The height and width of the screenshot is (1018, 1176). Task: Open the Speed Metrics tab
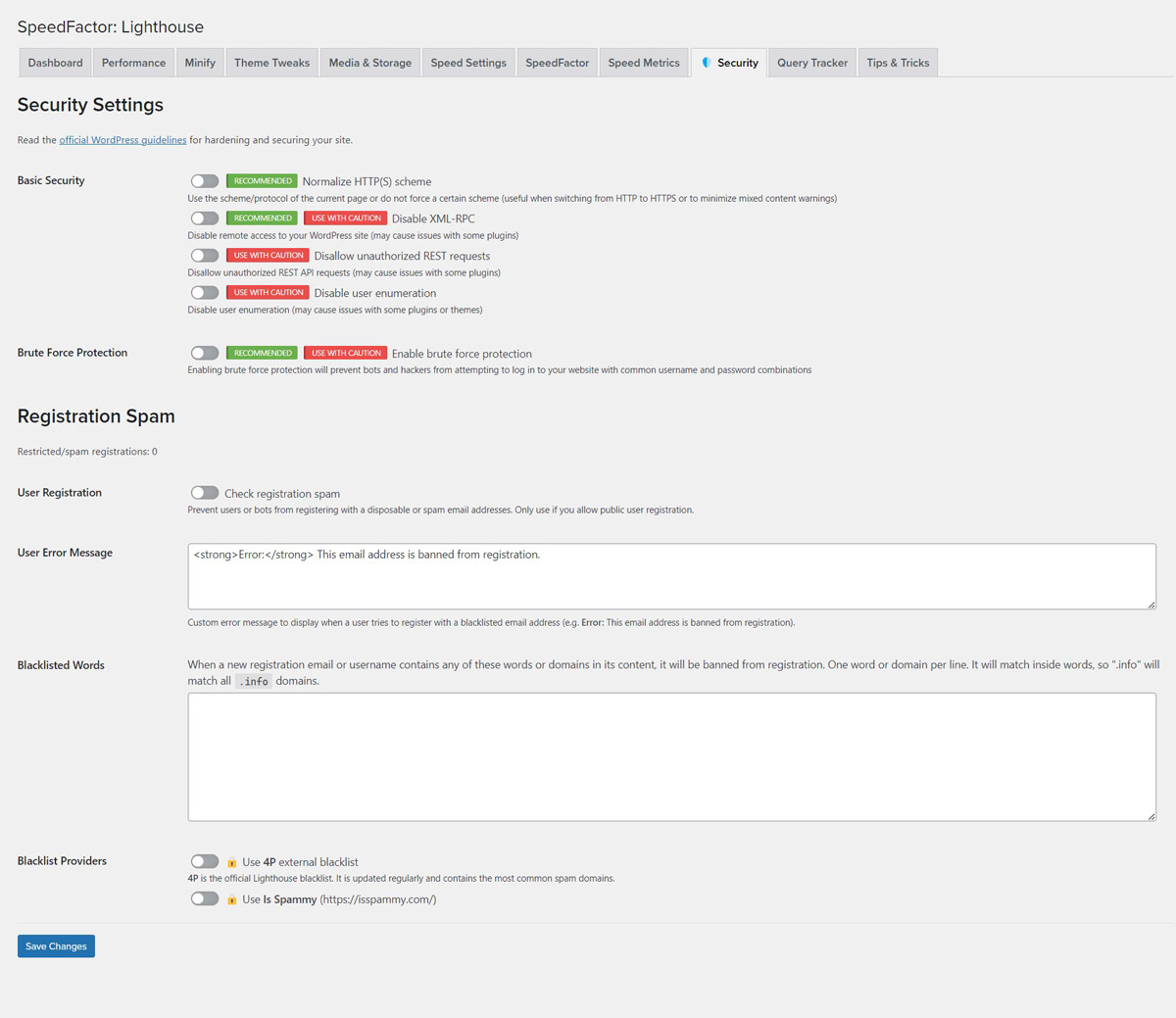coord(644,63)
